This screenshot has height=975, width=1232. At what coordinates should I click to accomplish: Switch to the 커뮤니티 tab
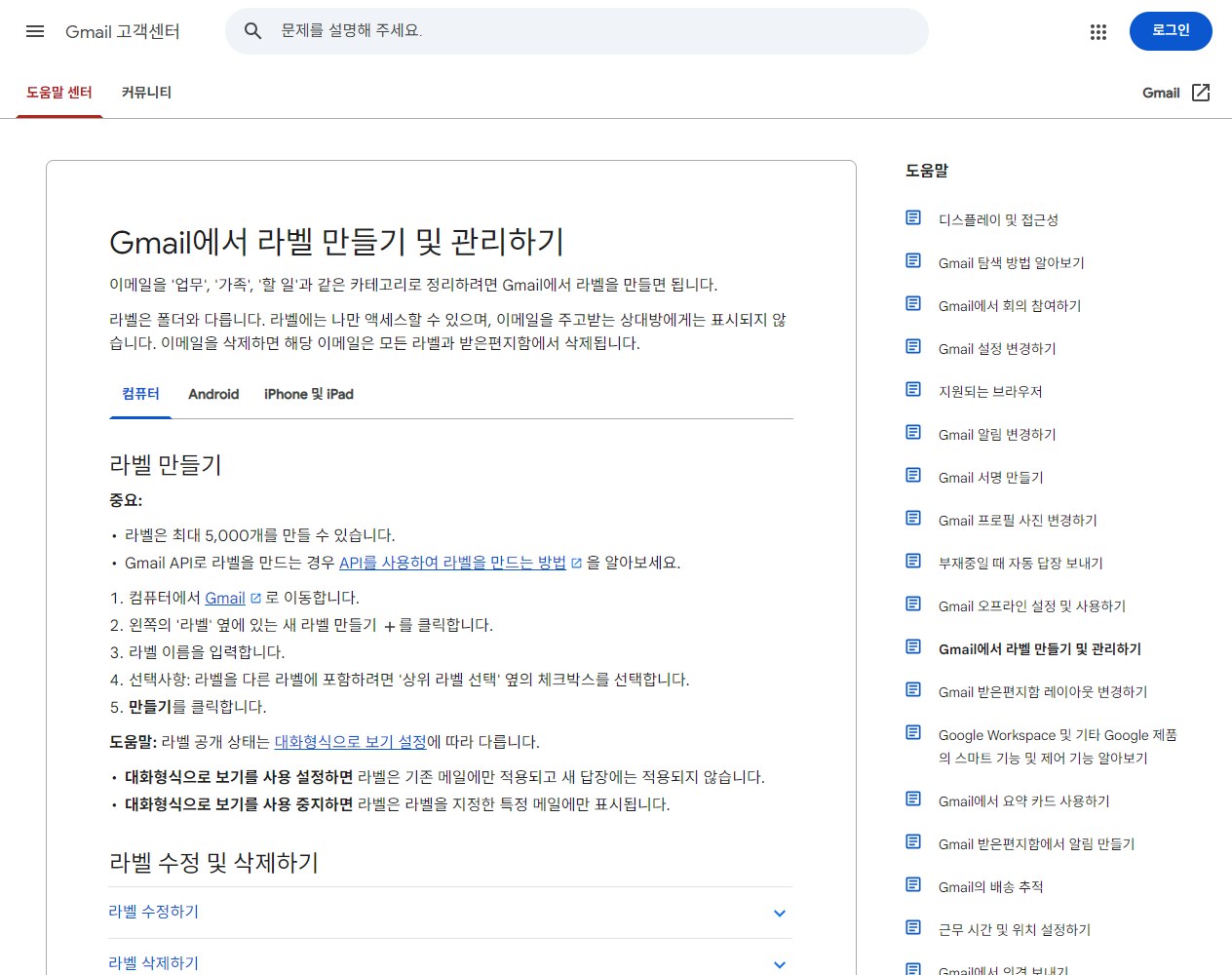[146, 93]
